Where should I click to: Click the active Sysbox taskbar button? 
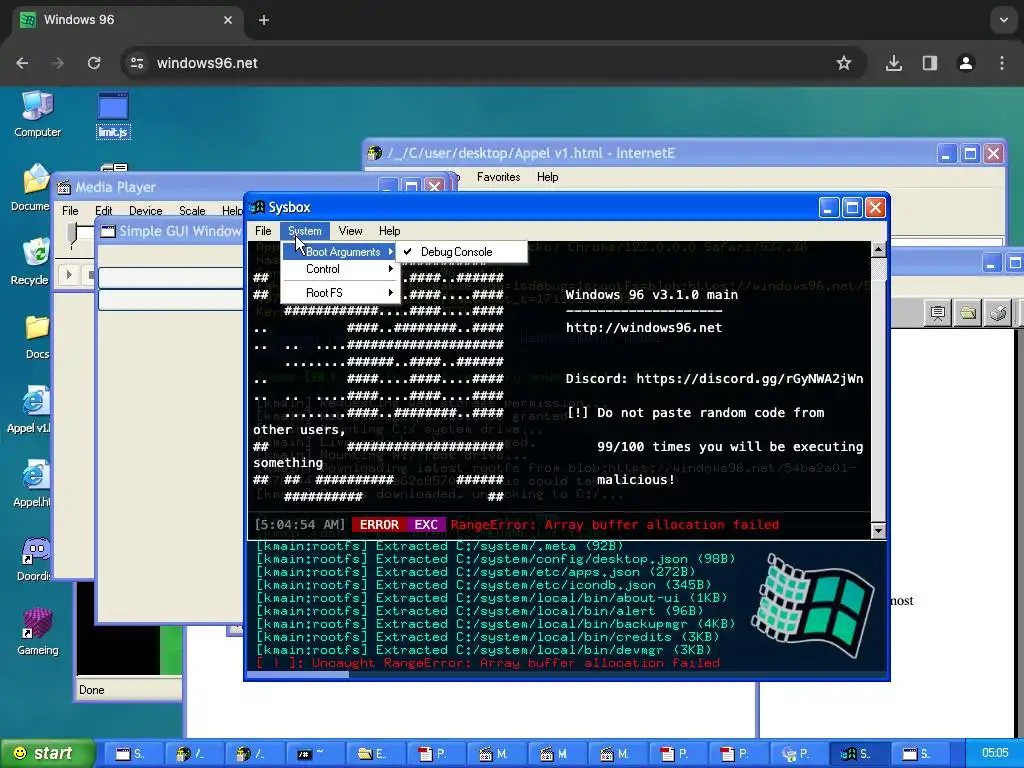click(859, 754)
